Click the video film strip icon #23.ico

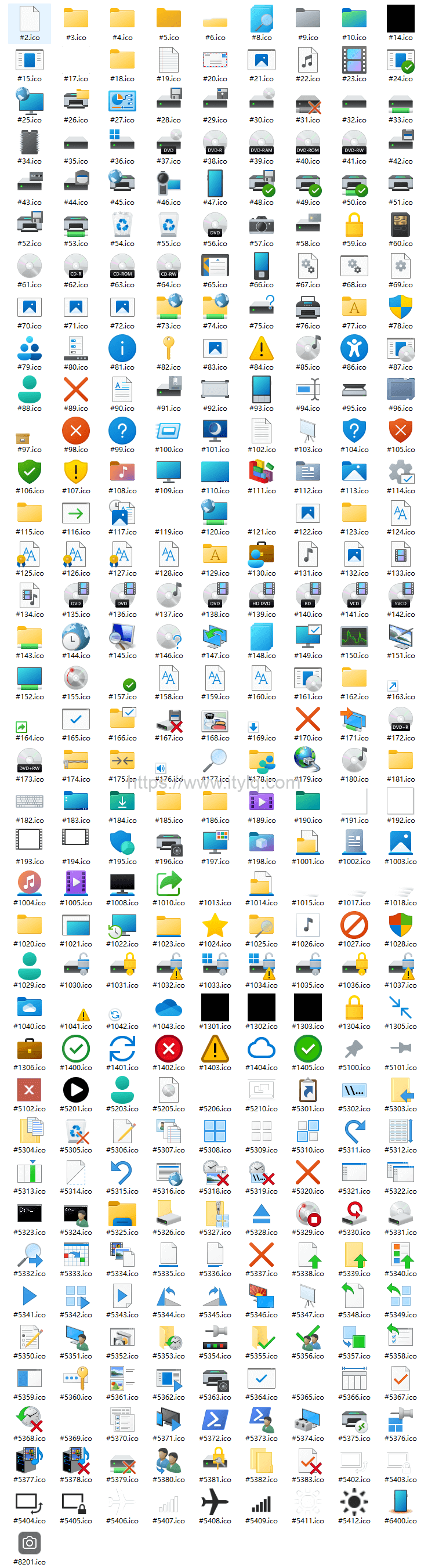(x=354, y=60)
